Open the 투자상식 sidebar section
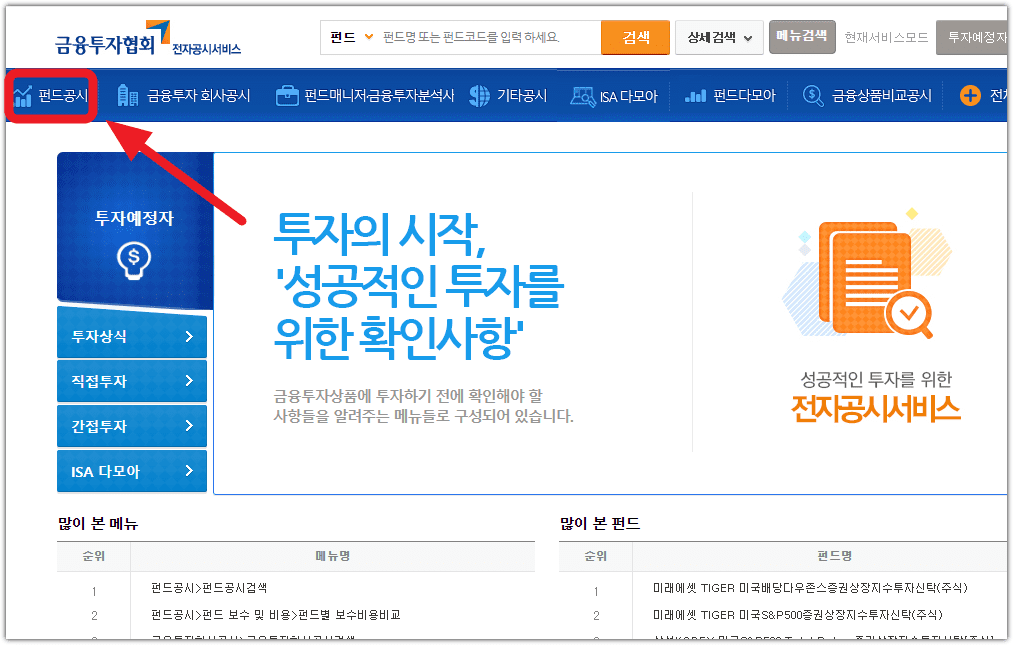The height and width of the screenshot is (645, 1013). [131, 336]
